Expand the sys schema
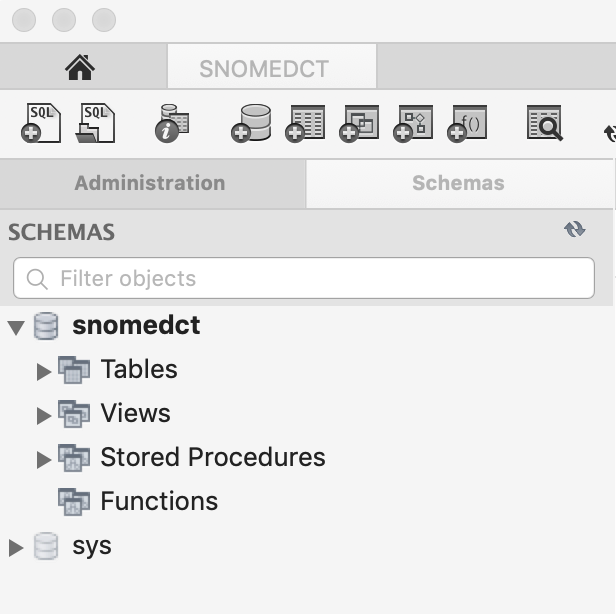The image size is (616, 614). pyautogui.click(x=16, y=547)
